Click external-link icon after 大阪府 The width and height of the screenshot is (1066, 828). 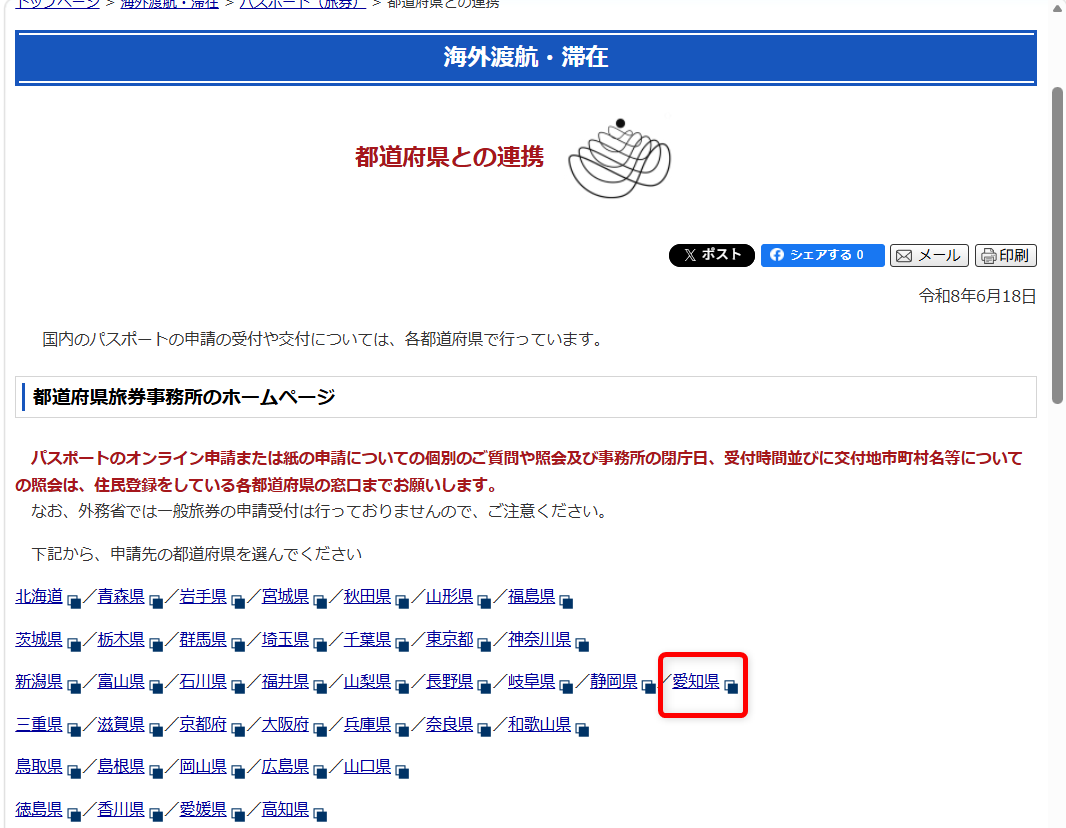click(x=320, y=729)
